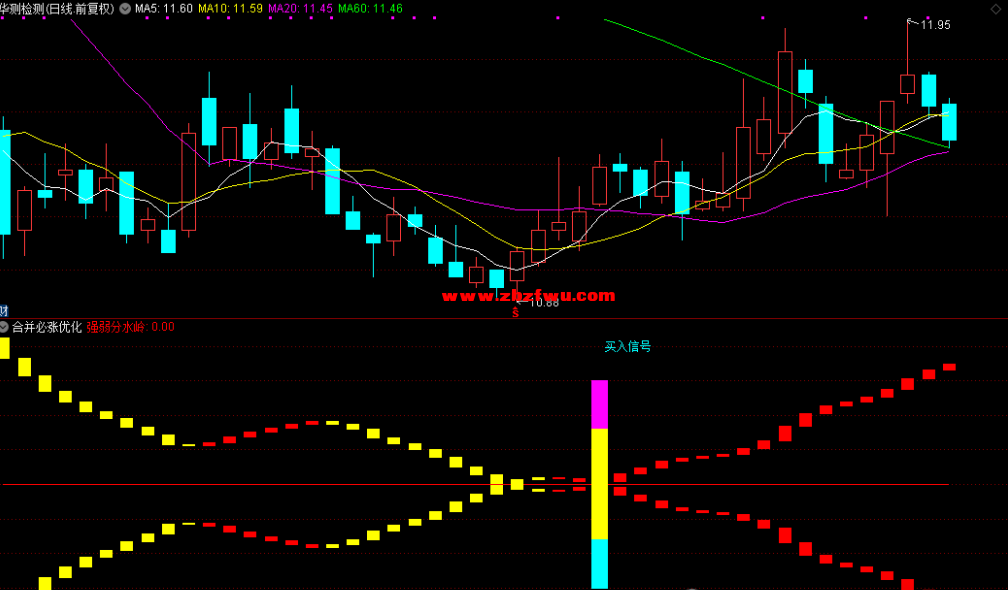Screen dimensions: 1008x590
Task: Select the MA60: 11.46 label
Action: (x=370, y=8)
